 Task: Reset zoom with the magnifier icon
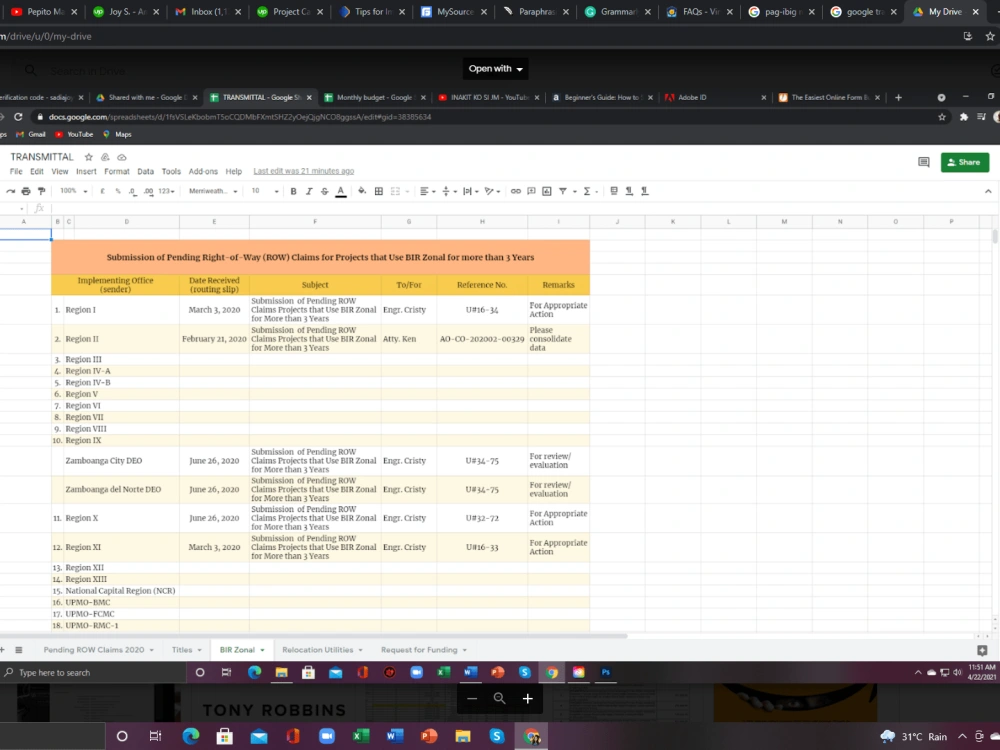click(499, 698)
